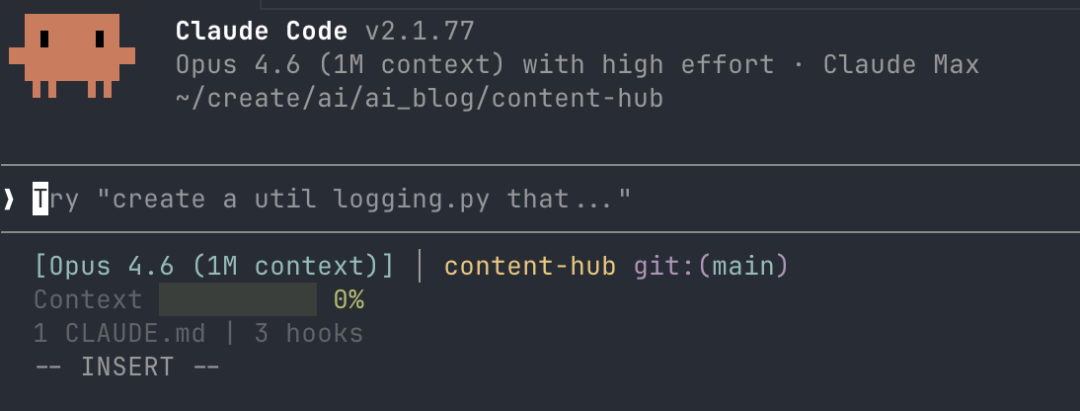Click the git:(main) branch indicator
The width and height of the screenshot is (1080, 411).
click(x=711, y=267)
